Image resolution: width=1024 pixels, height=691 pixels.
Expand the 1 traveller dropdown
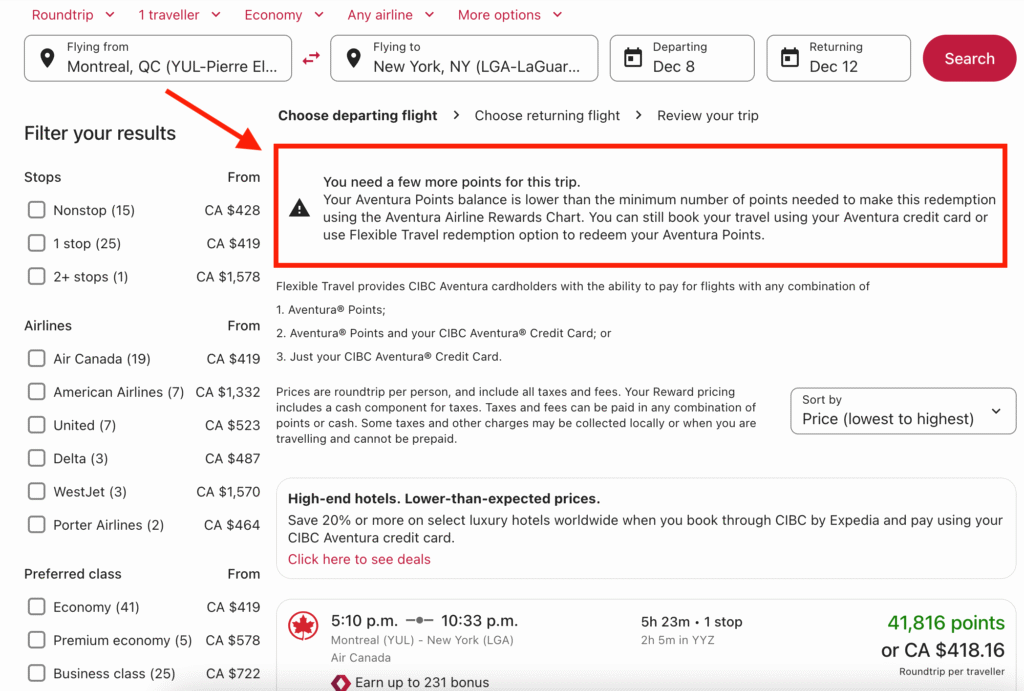tap(181, 15)
